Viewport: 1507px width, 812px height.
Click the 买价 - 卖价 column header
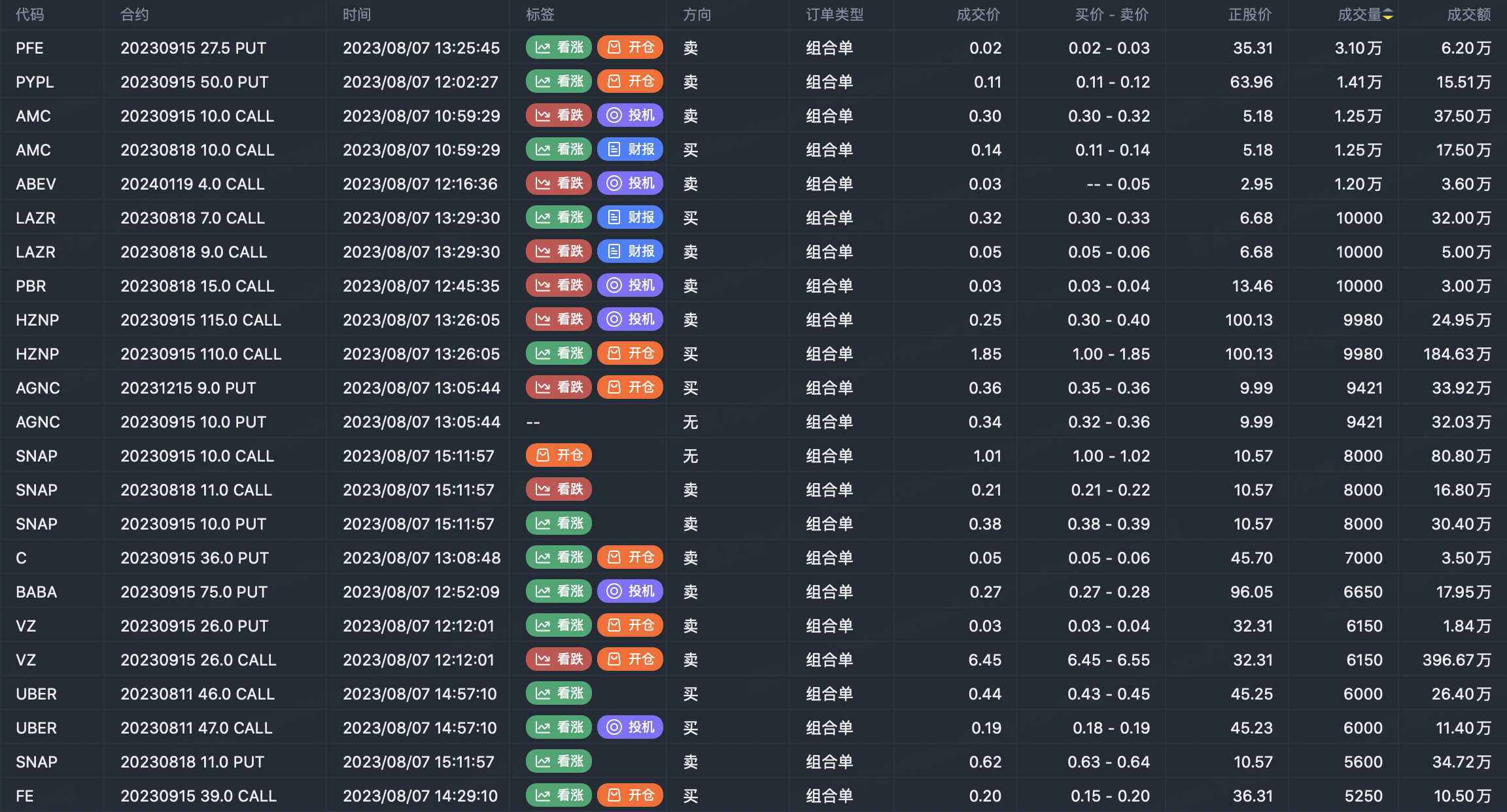click(1112, 14)
